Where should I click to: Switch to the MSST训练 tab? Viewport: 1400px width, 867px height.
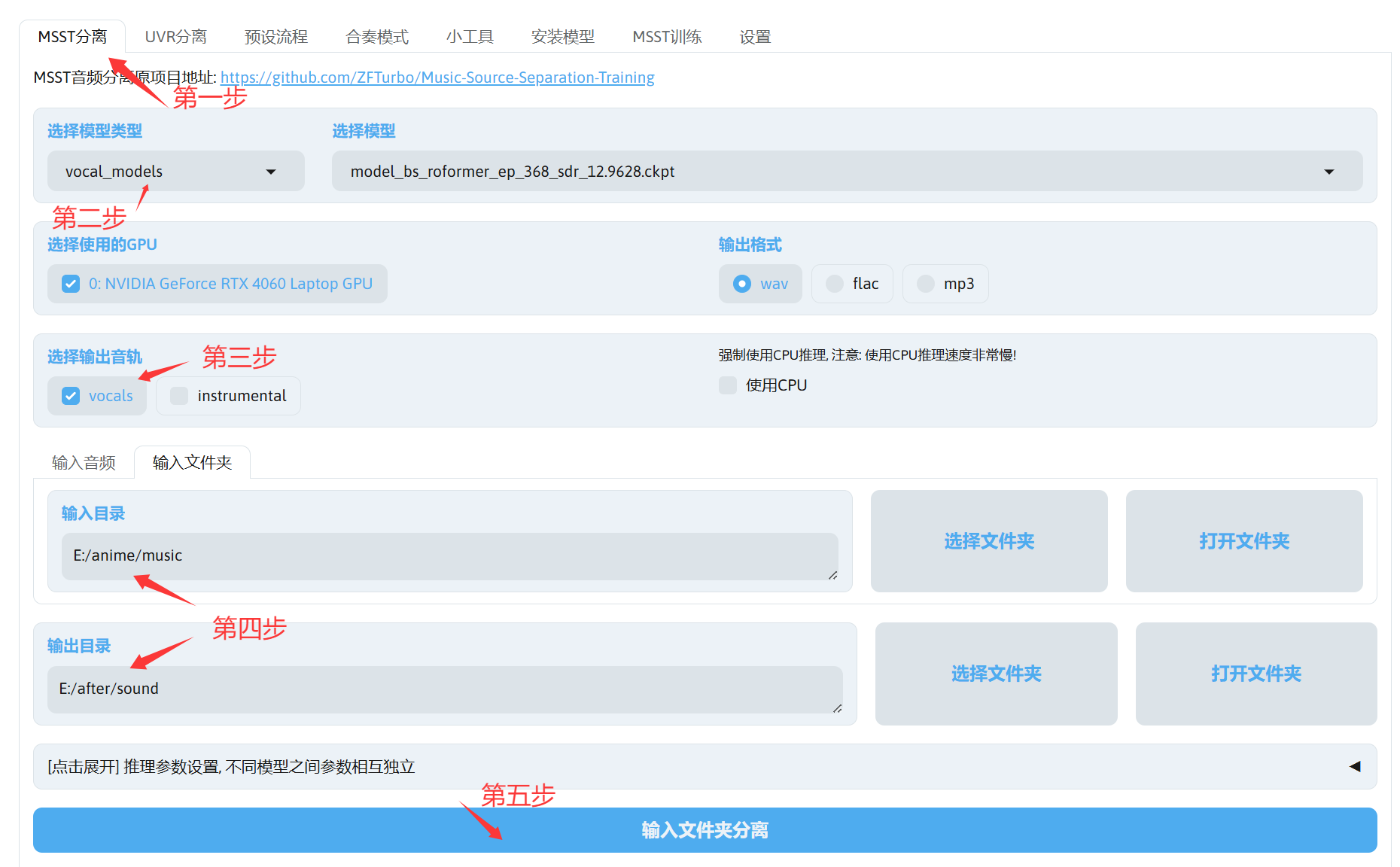[x=666, y=37]
